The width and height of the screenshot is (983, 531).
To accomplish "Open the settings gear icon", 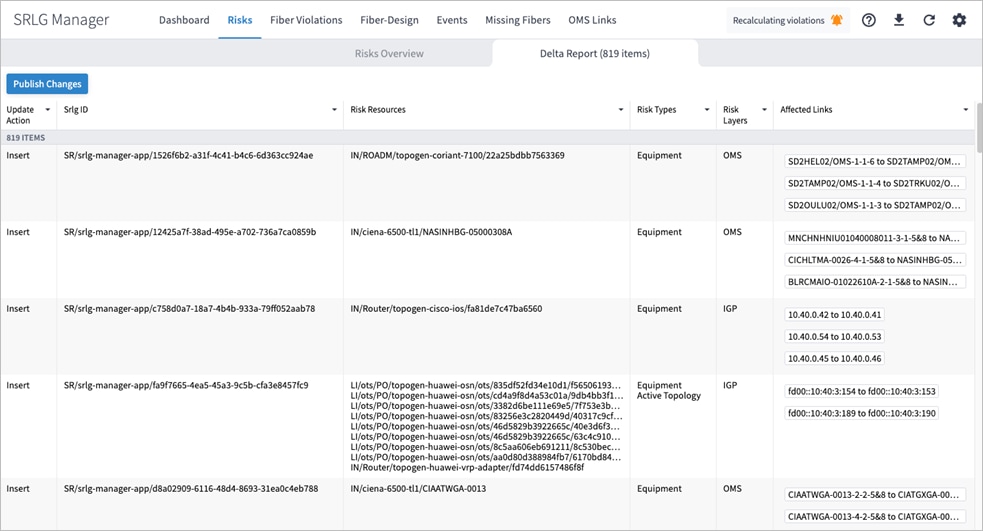I will coord(959,20).
